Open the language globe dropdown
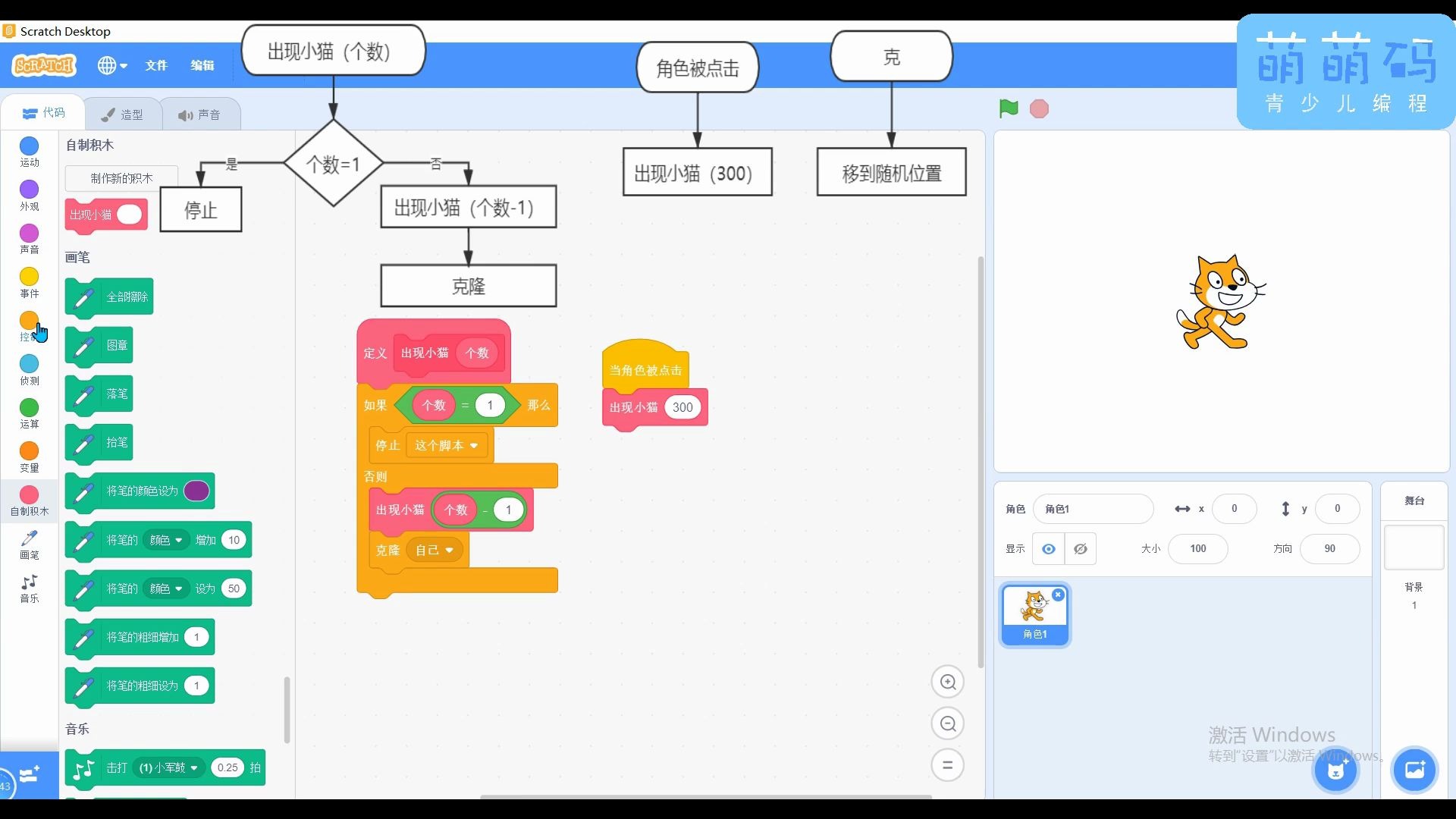 111,65
